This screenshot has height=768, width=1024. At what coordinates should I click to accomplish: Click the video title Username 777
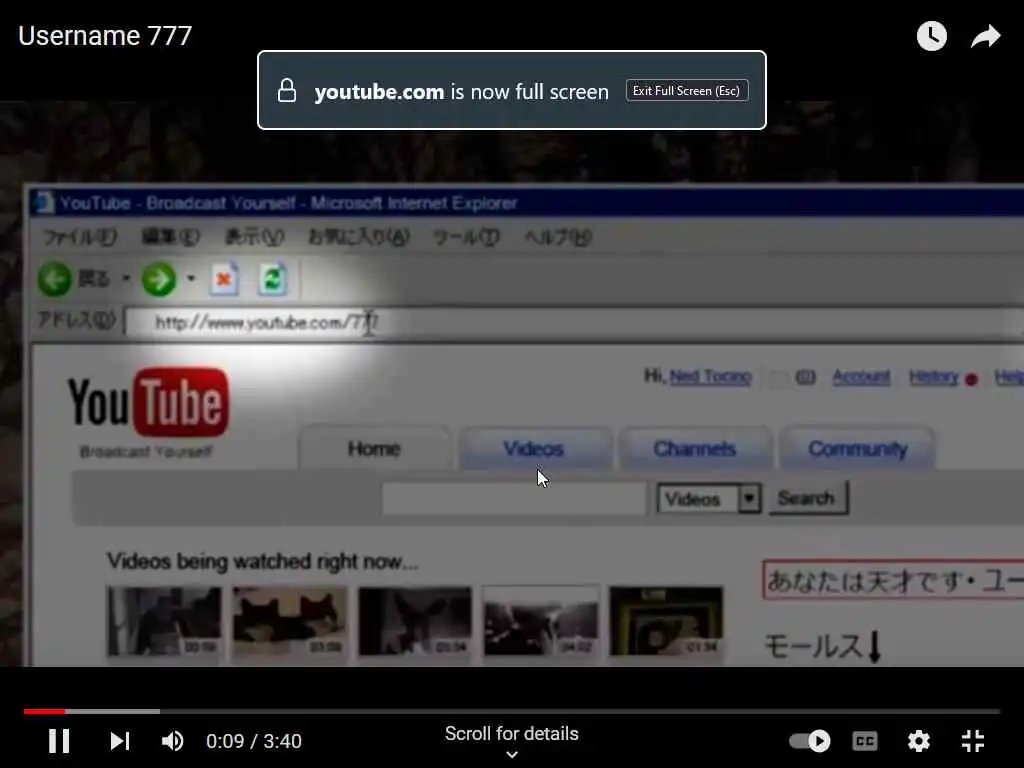click(x=105, y=36)
